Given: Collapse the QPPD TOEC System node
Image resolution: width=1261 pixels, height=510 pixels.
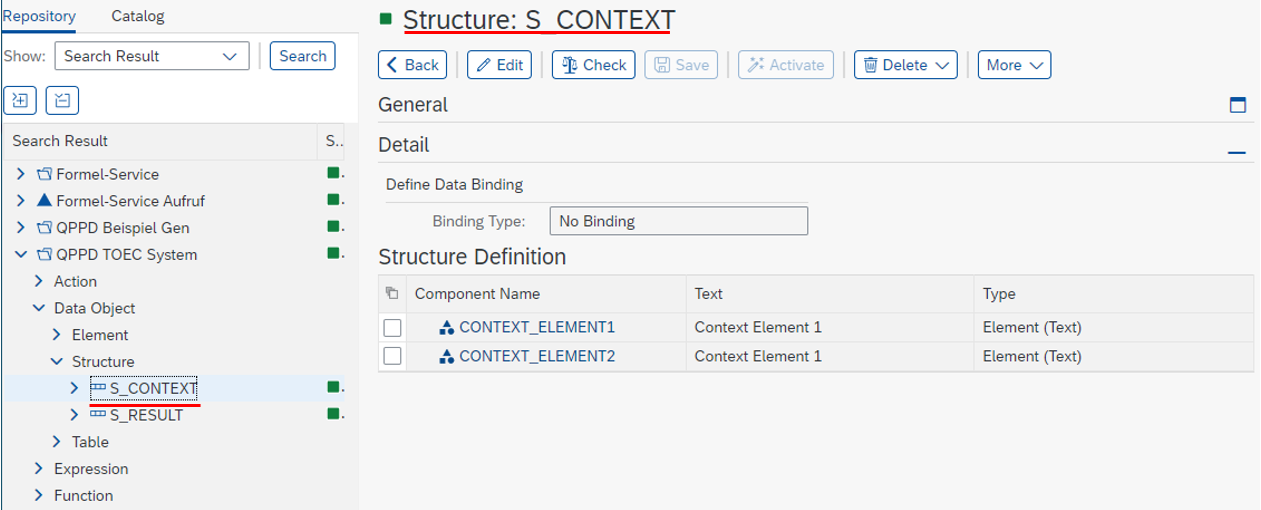Looking at the screenshot, I should (x=21, y=254).
